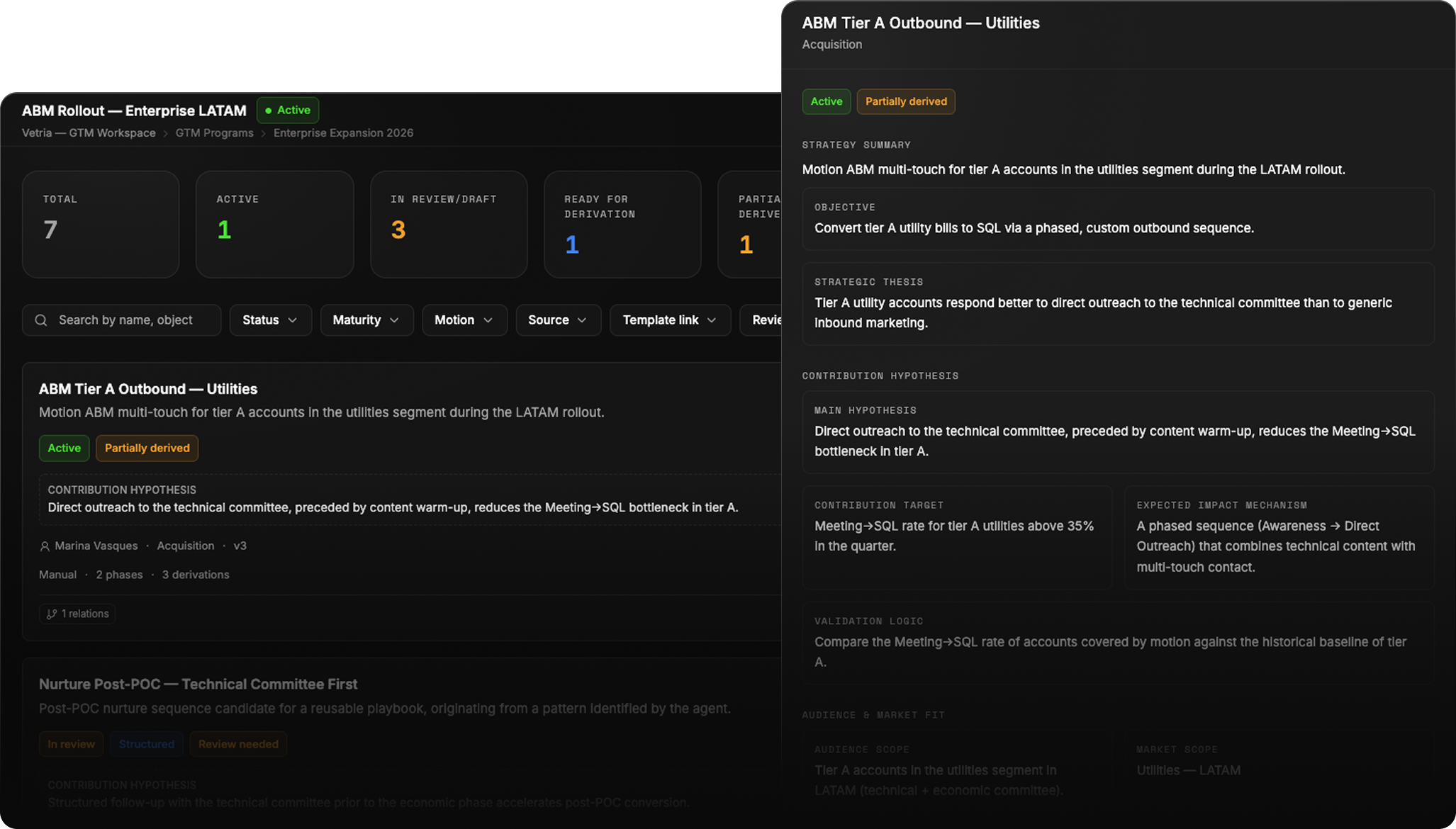This screenshot has width=1456, height=829.
Task: Click the Active badge in the detail panel
Action: [x=827, y=101]
